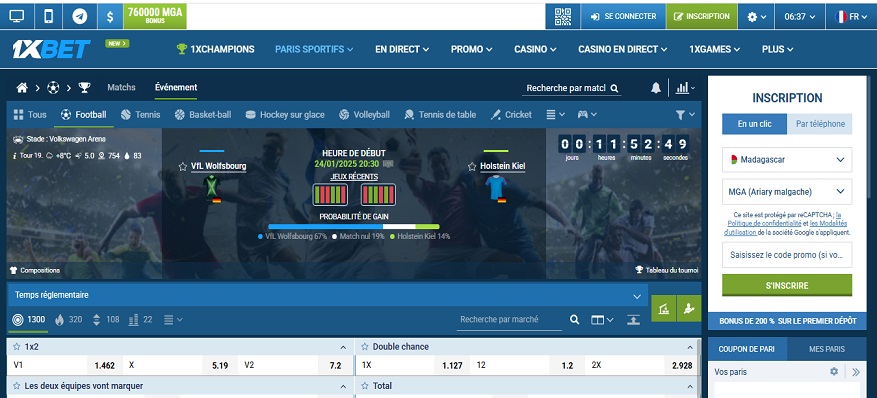
Task: Open the mobile phone app icon
Action: point(48,17)
